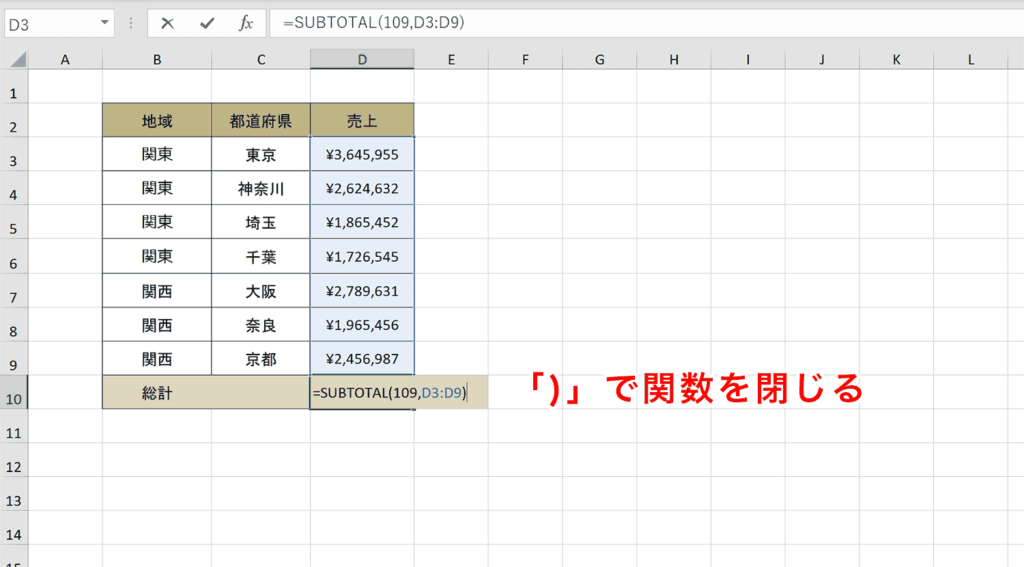Screen dimensions: 1024x567
Task: Select column H header
Action: pyautogui.click(x=673, y=59)
